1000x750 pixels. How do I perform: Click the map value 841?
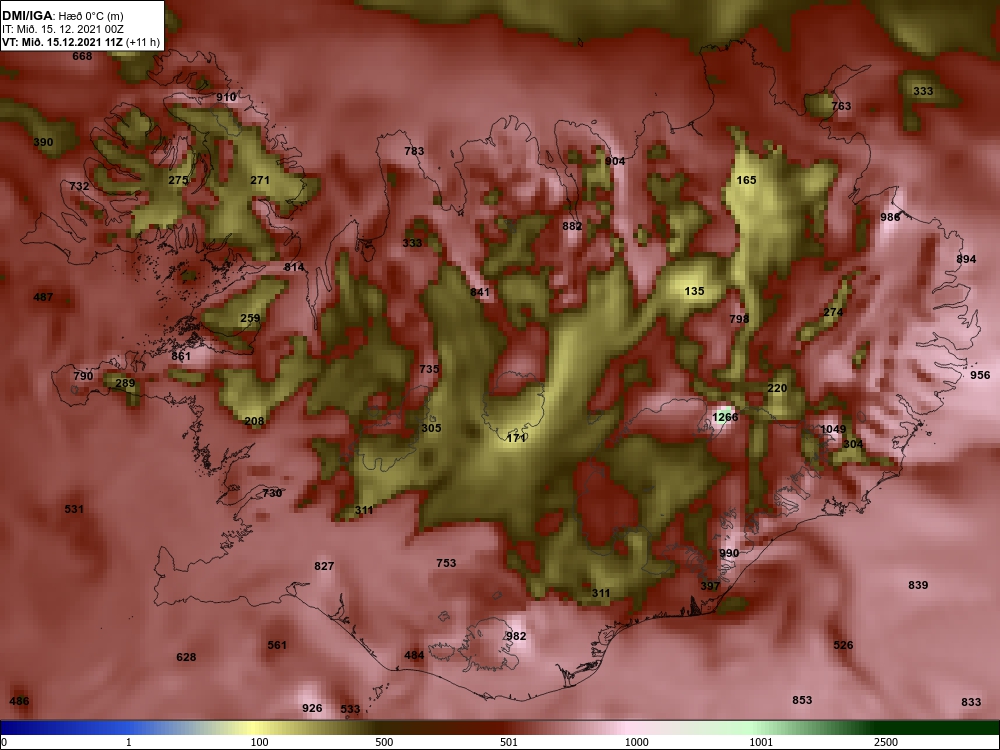click(480, 292)
